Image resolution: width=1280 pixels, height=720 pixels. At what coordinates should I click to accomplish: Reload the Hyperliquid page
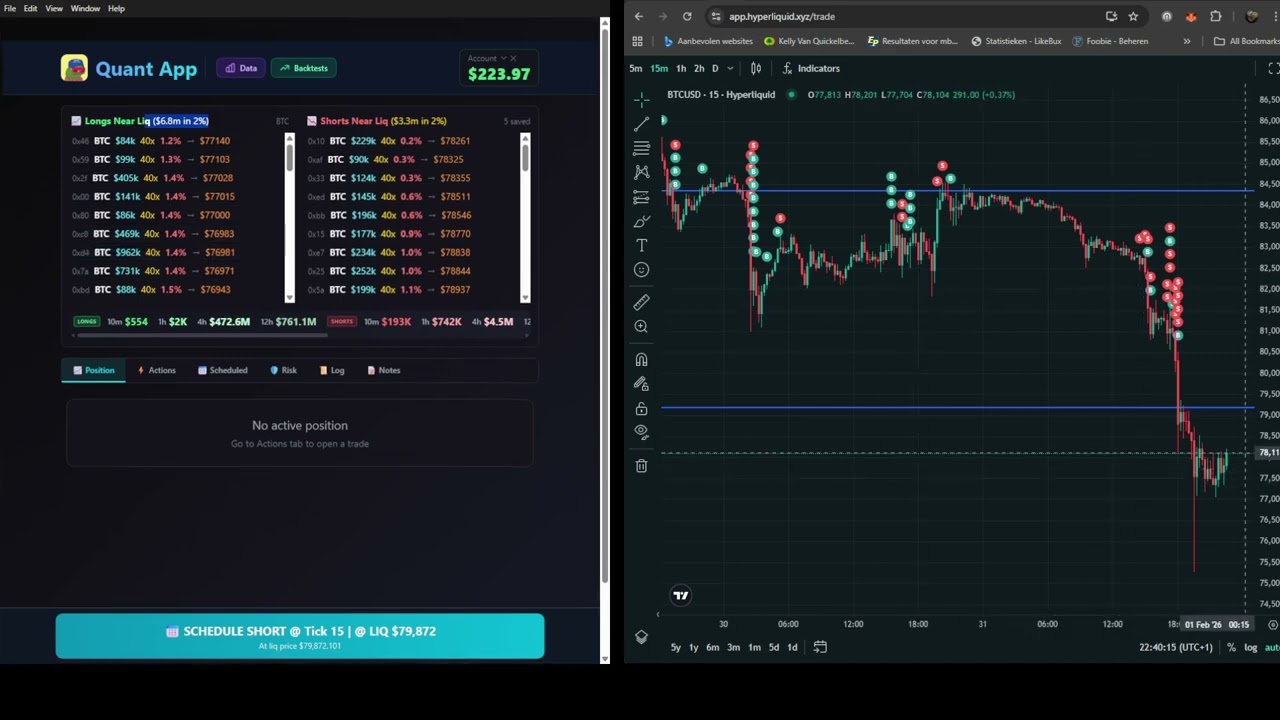[x=687, y=16]
